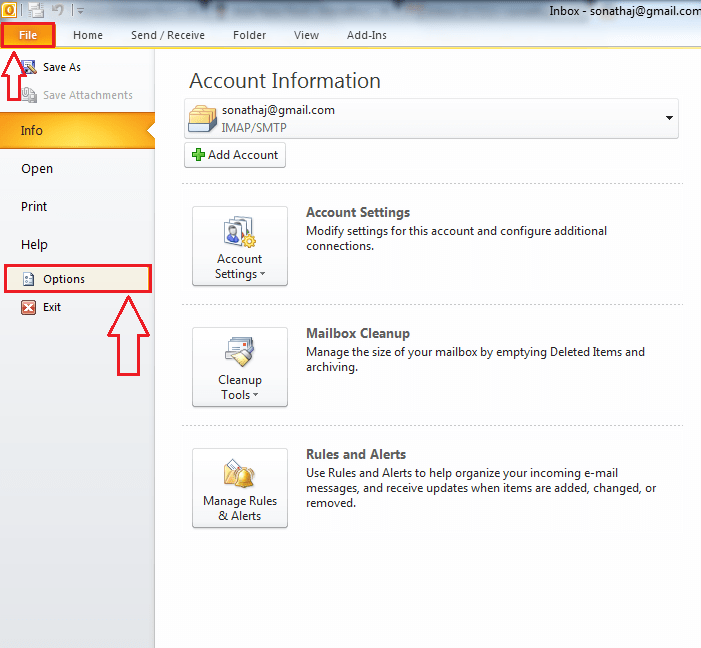701x648 pixels.
Task: Select the Info backstage section
Action: pos(77,130)
